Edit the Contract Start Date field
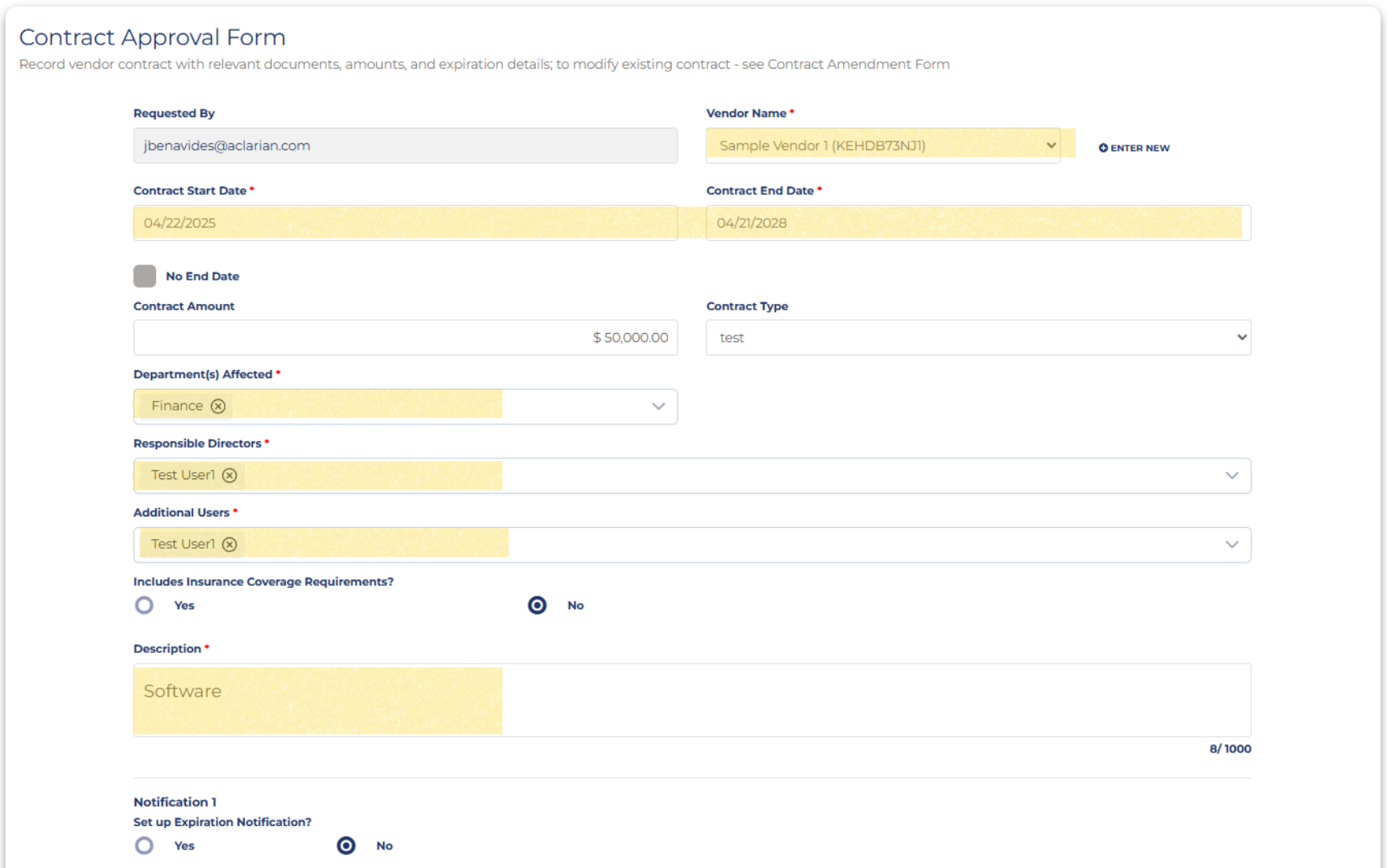The height and width of the screenshot is (868, 1387). [x=405, y=223]
